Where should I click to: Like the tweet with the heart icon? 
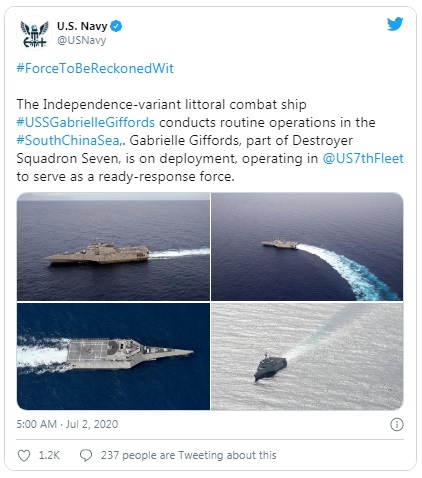coord(24,455)
